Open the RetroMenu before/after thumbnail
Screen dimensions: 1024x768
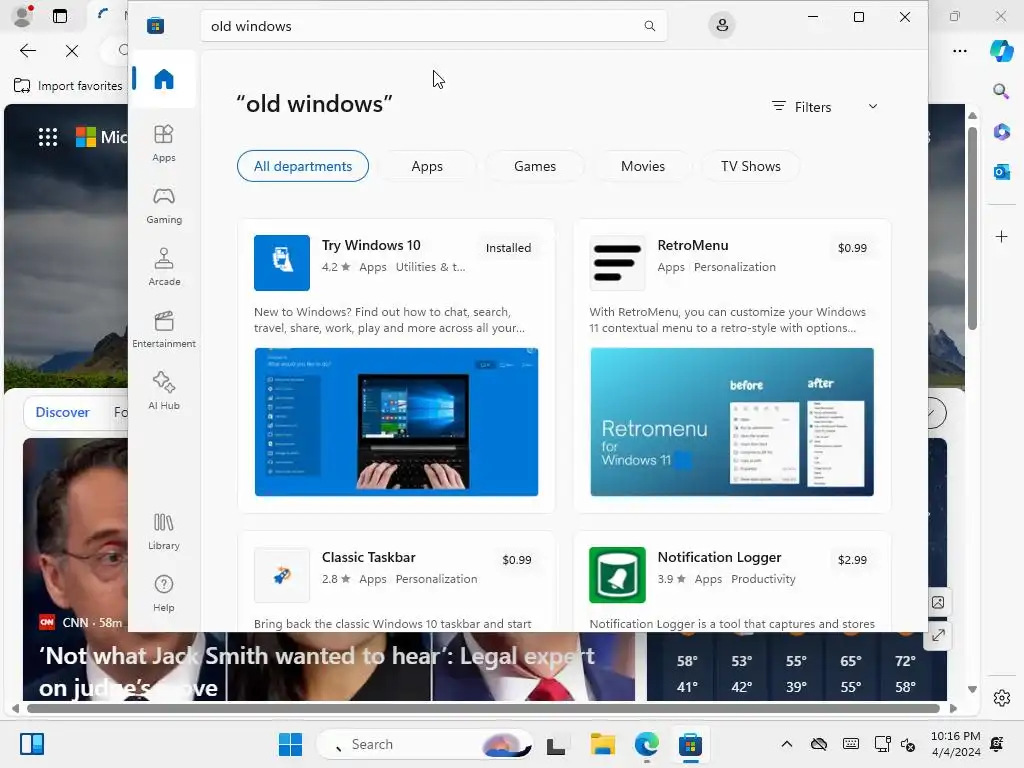coord(731,422)
